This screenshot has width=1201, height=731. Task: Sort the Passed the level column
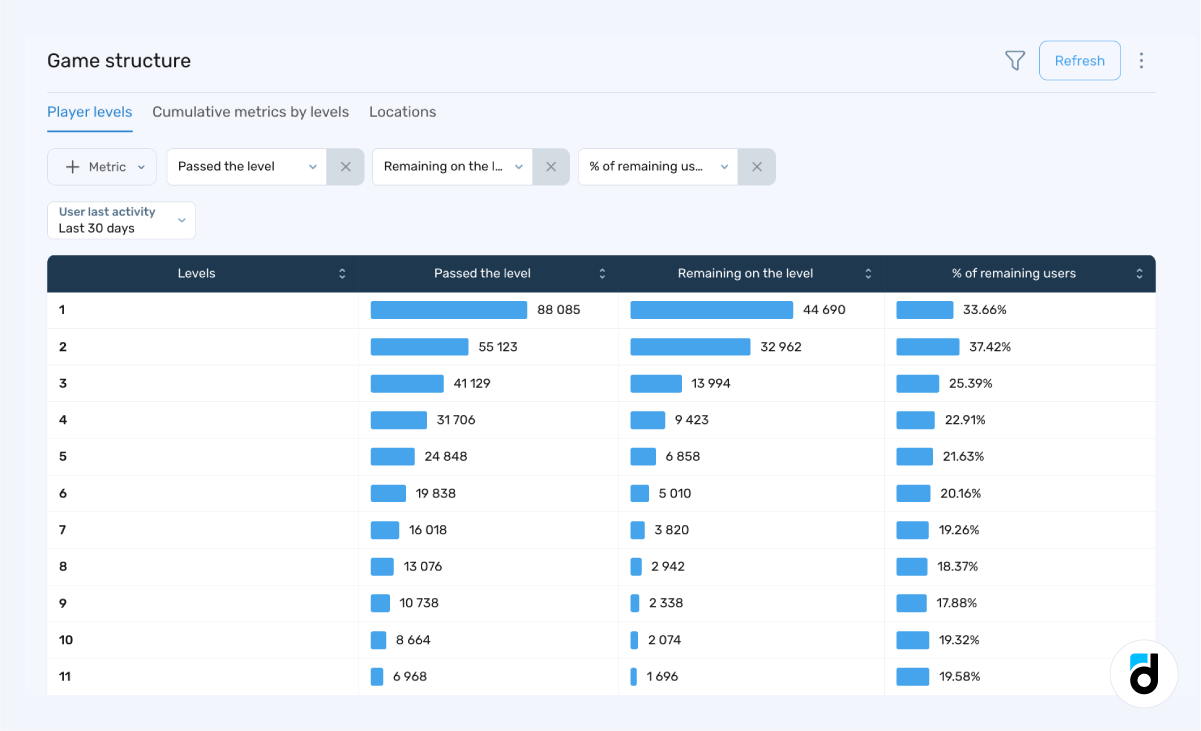pos(602,273)
